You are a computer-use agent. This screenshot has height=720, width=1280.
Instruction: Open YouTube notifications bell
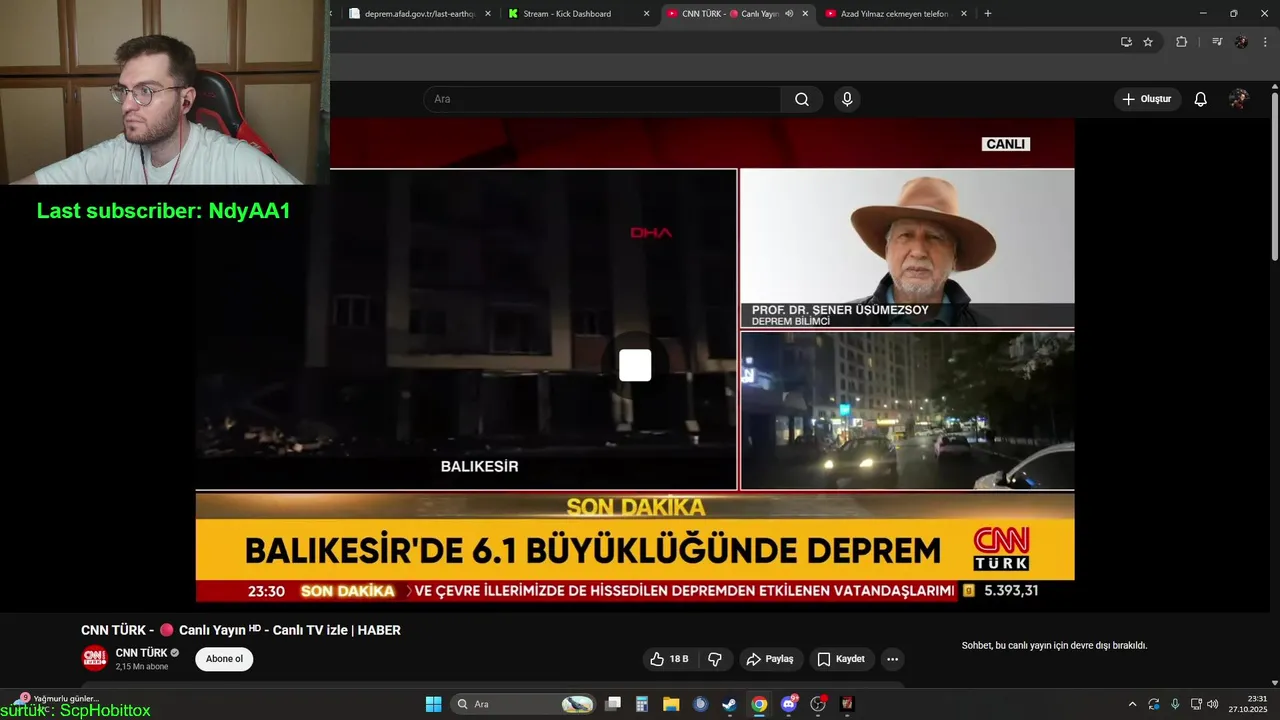(x=1201, y=99)
